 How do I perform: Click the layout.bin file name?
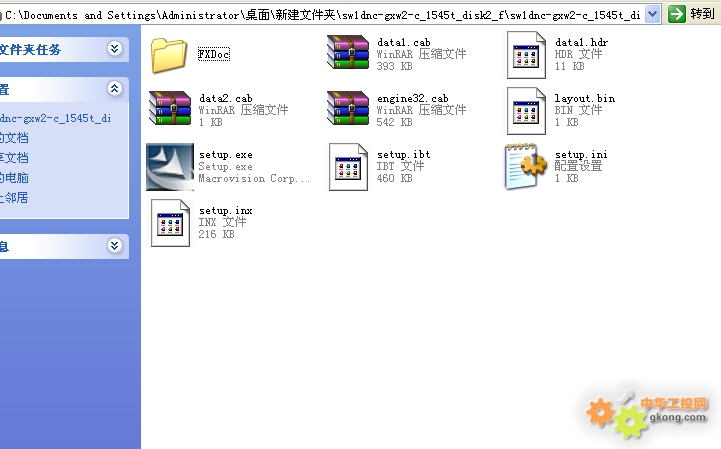click(x=585, y=98)
